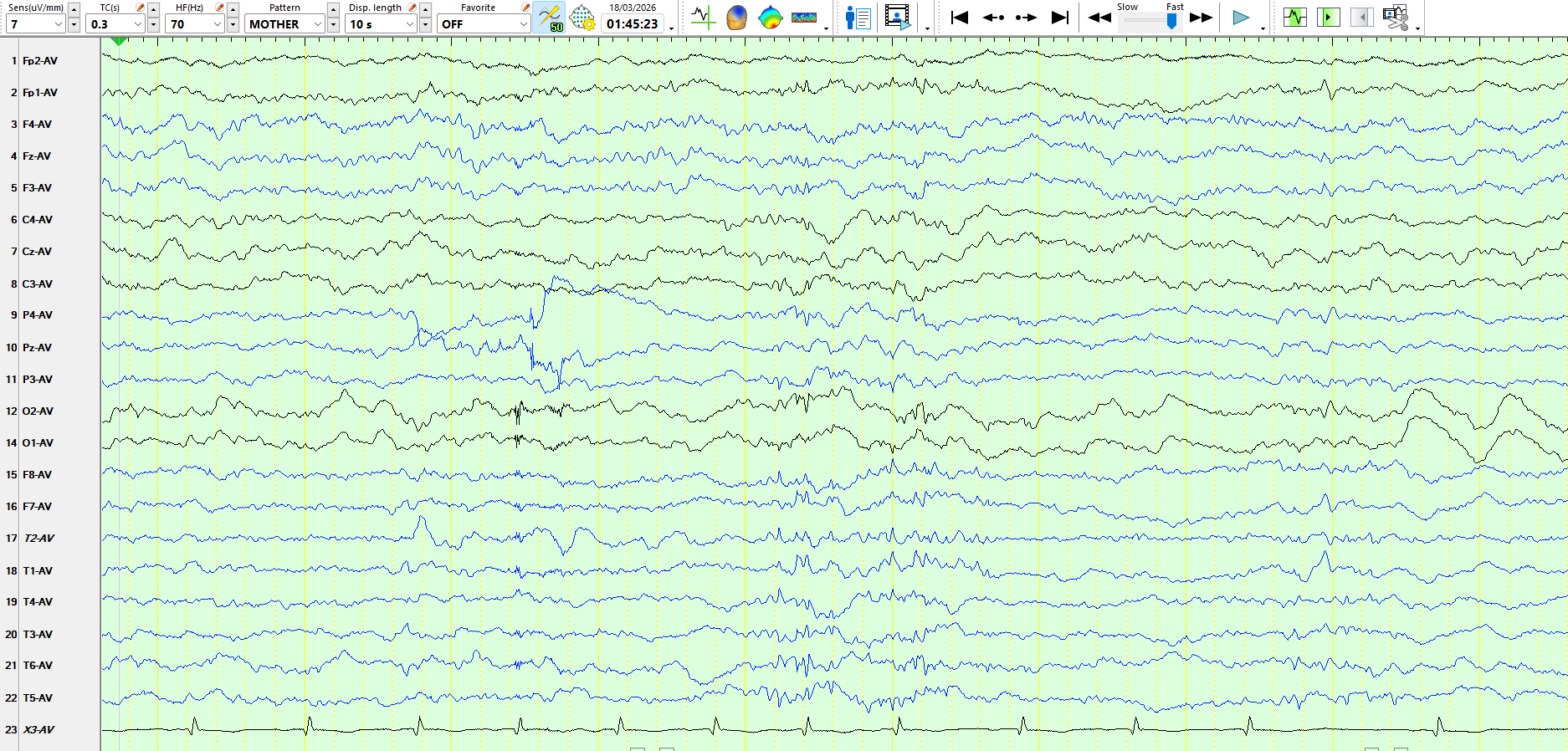Open the 3D head voltage map
This screenshot has height=751, width=1568.
click(x=736, y=18)
